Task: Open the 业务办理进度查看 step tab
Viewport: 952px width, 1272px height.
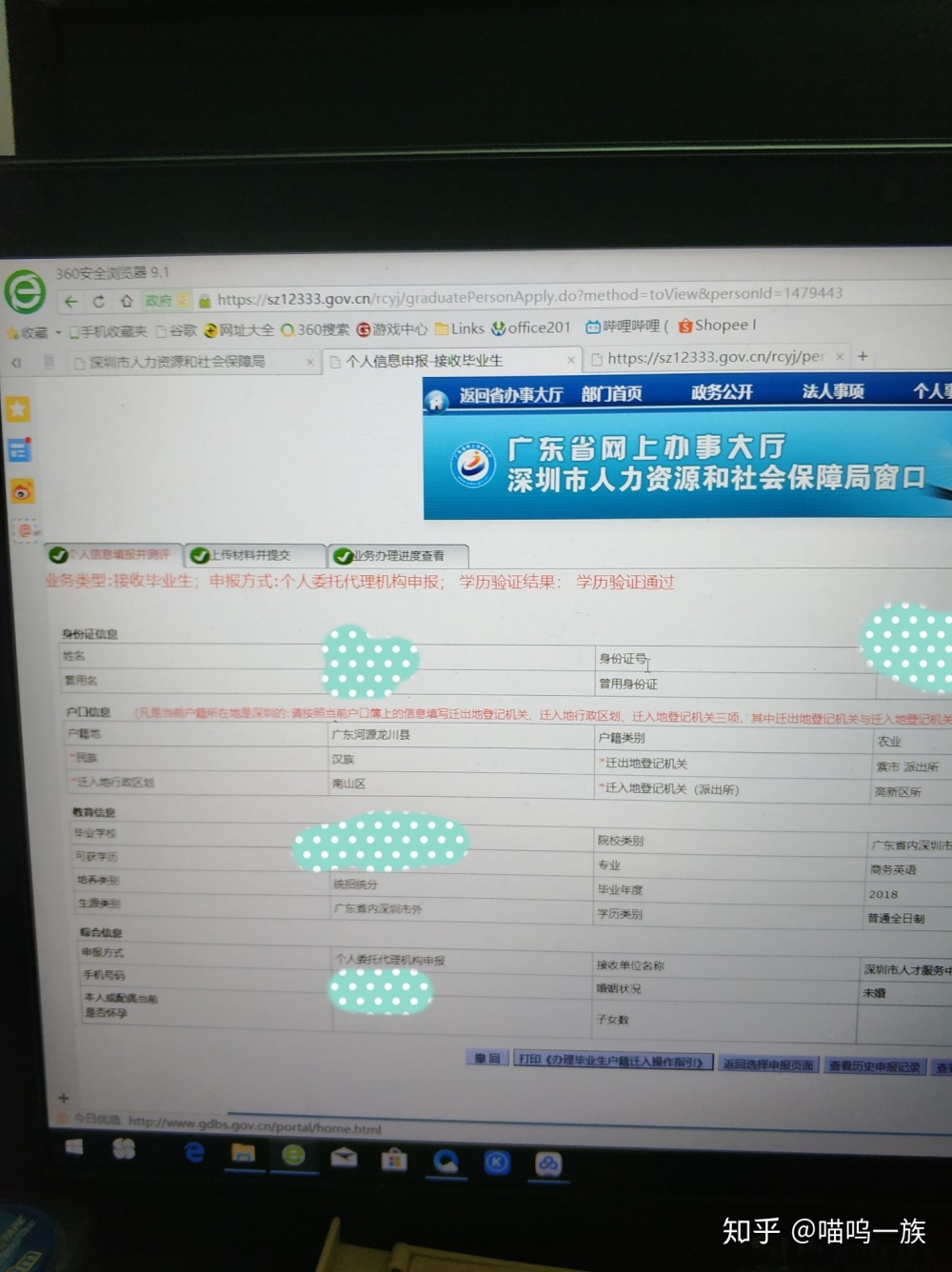Action: 398,556
